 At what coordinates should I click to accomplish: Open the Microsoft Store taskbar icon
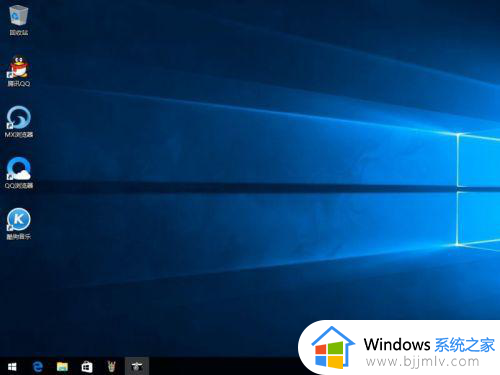point(87,367)
